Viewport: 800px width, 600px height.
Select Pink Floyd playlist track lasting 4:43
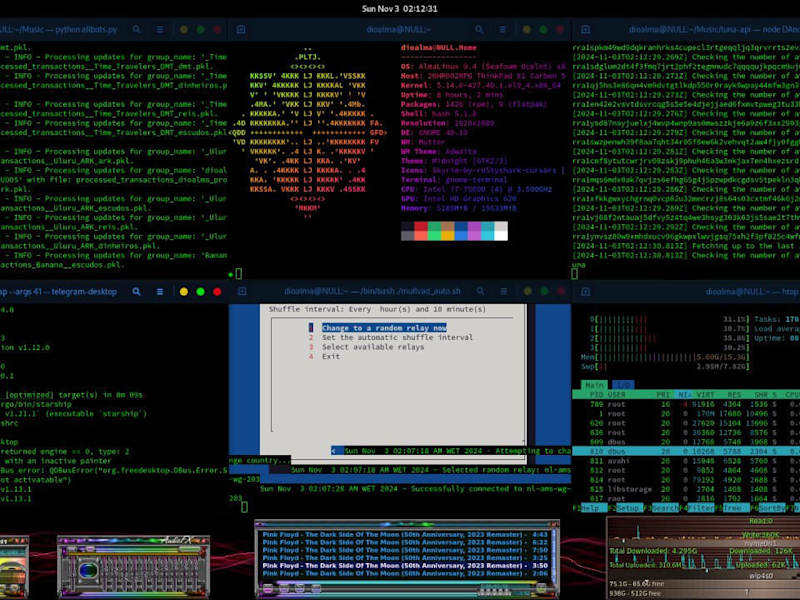(x=405, y=535)
